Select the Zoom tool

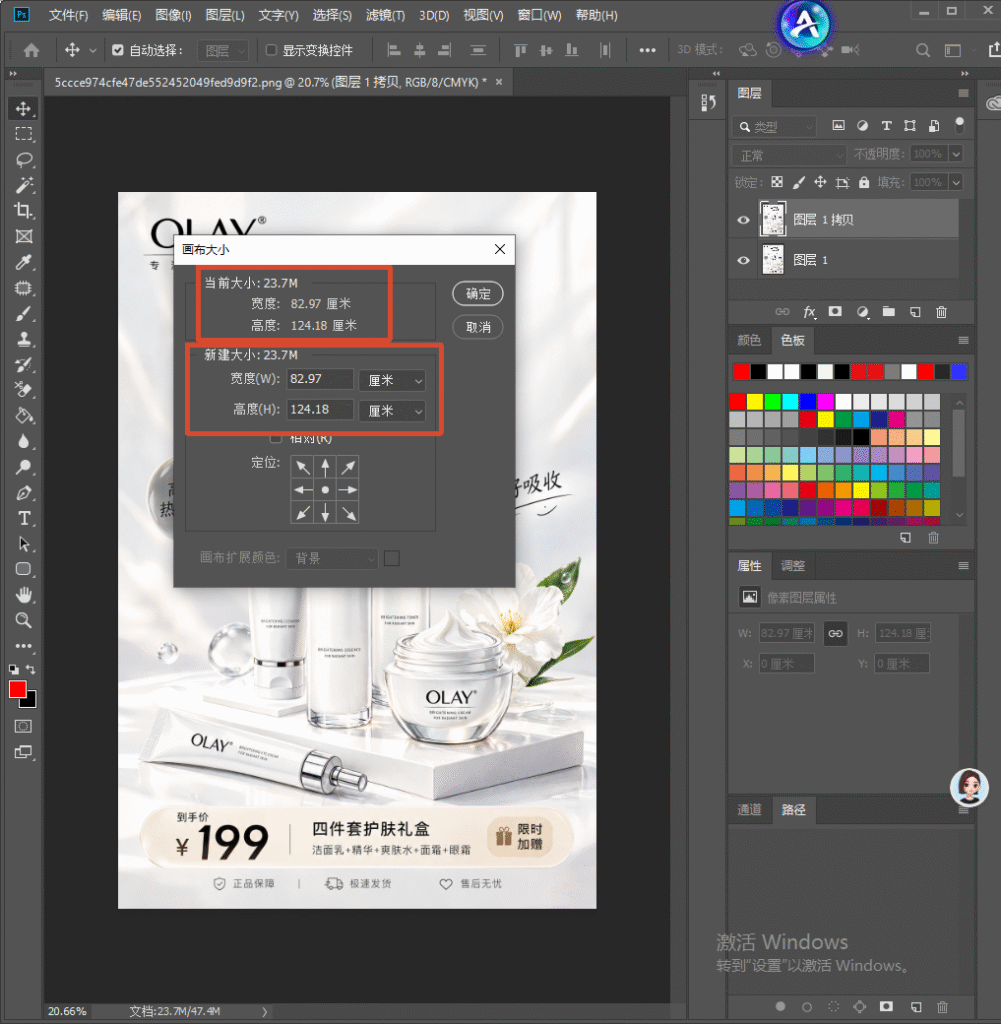[x=24, y=620]
